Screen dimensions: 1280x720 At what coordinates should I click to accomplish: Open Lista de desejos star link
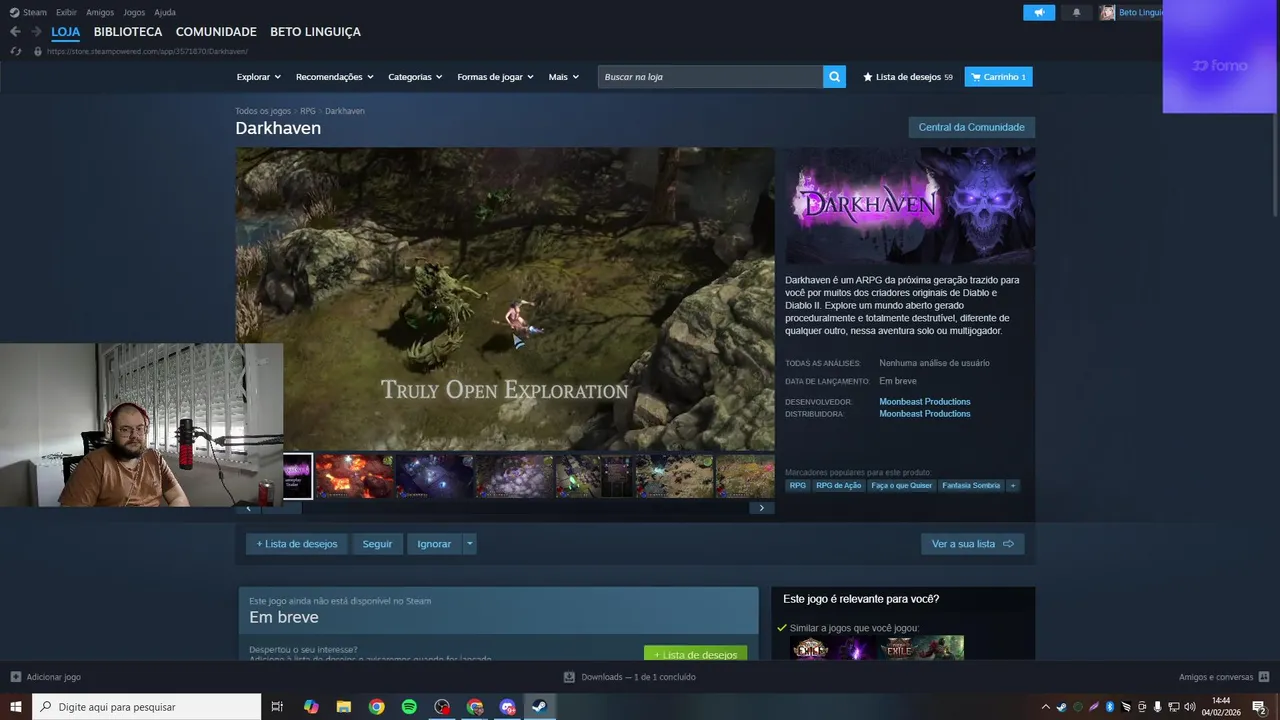coord(907,77)
